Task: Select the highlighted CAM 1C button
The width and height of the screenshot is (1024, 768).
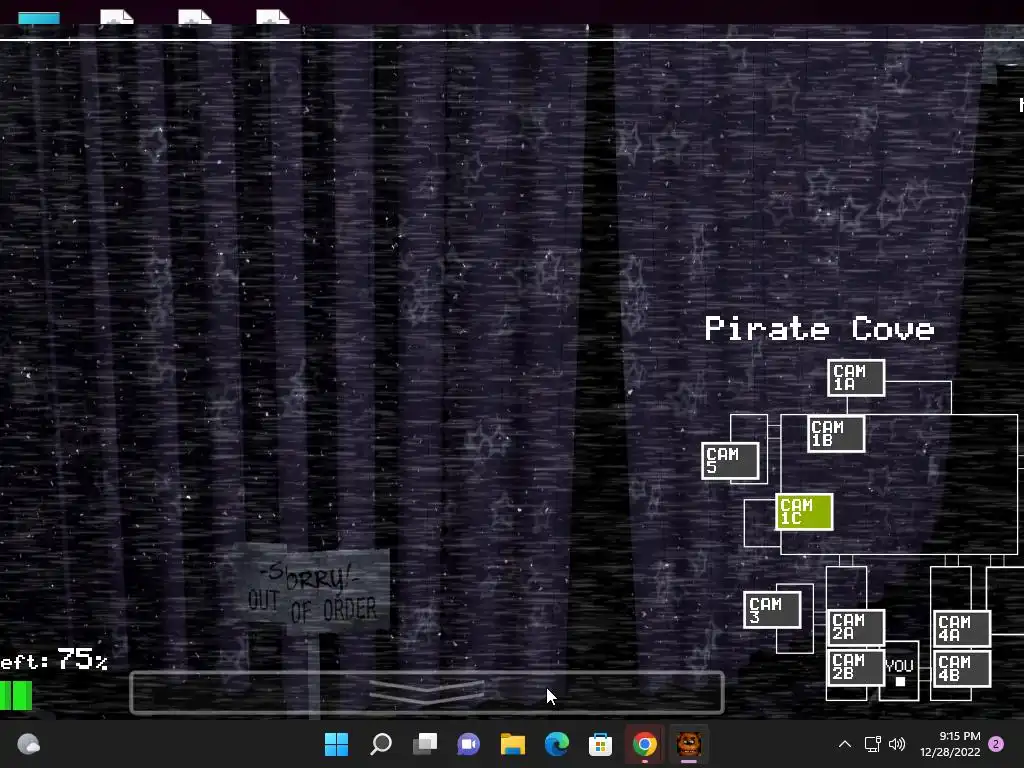Action: coord(804,511)
